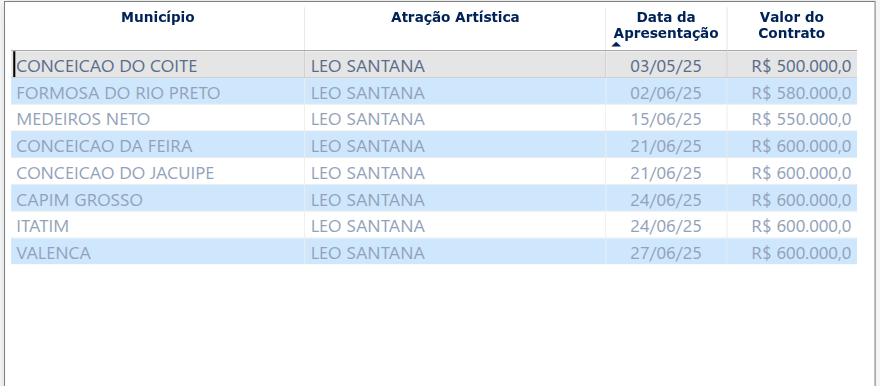This screenshot has width=880, height=386.
Task: Sort by Valor do Contrato header
Action: (791, 25)
